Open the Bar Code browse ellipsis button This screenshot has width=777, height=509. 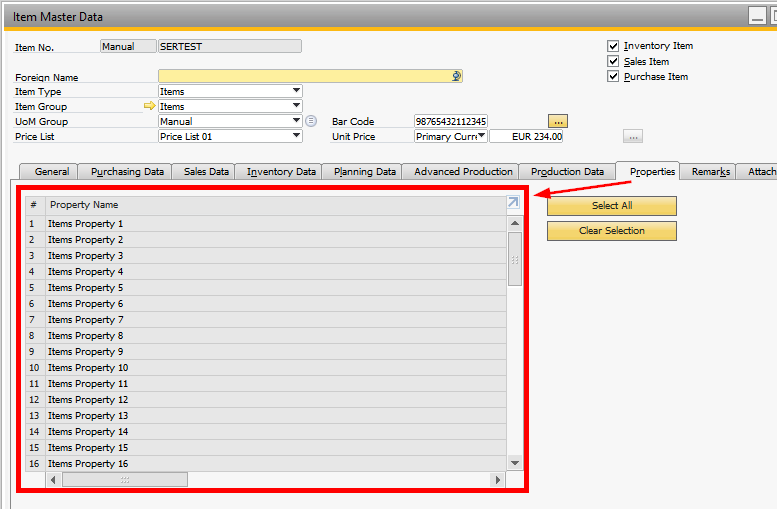(x=558, y=121)
